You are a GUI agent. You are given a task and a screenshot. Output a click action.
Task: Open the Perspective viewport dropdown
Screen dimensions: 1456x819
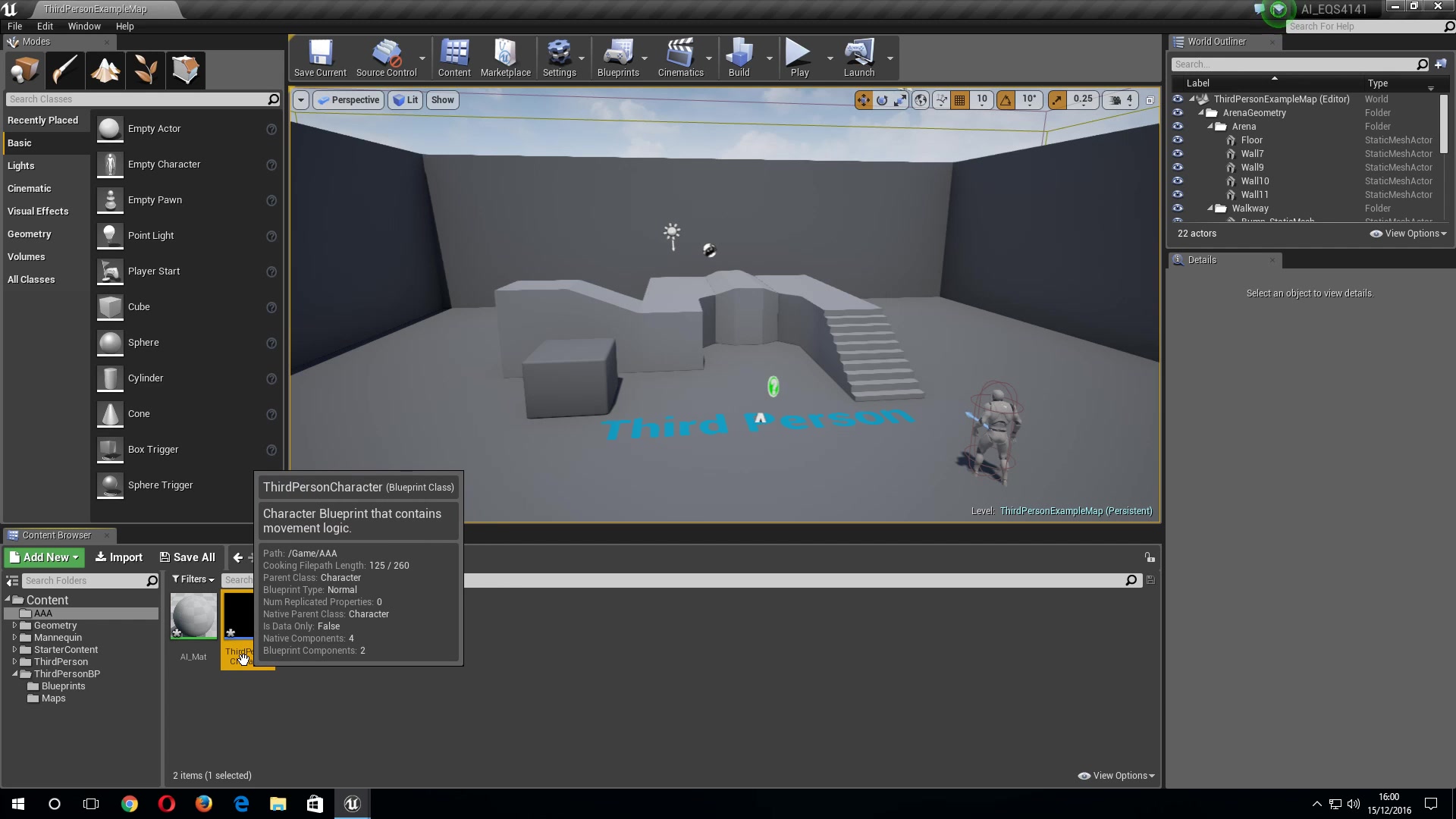(x=348, y=99)
